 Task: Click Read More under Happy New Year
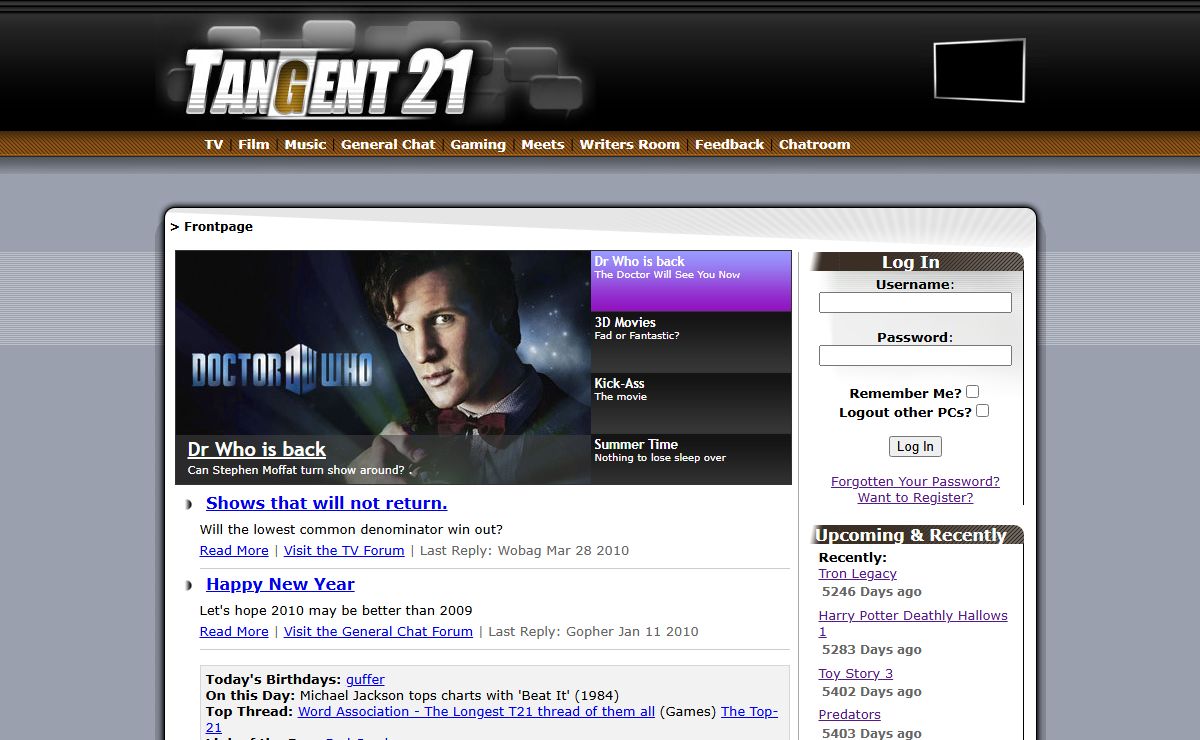(x=234, y=631)
